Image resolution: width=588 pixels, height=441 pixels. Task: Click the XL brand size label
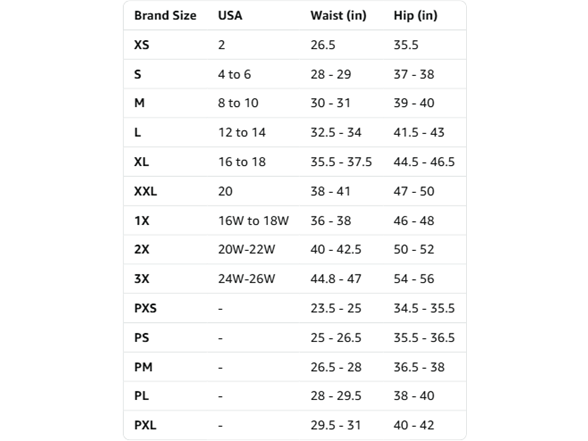[141, 162]
